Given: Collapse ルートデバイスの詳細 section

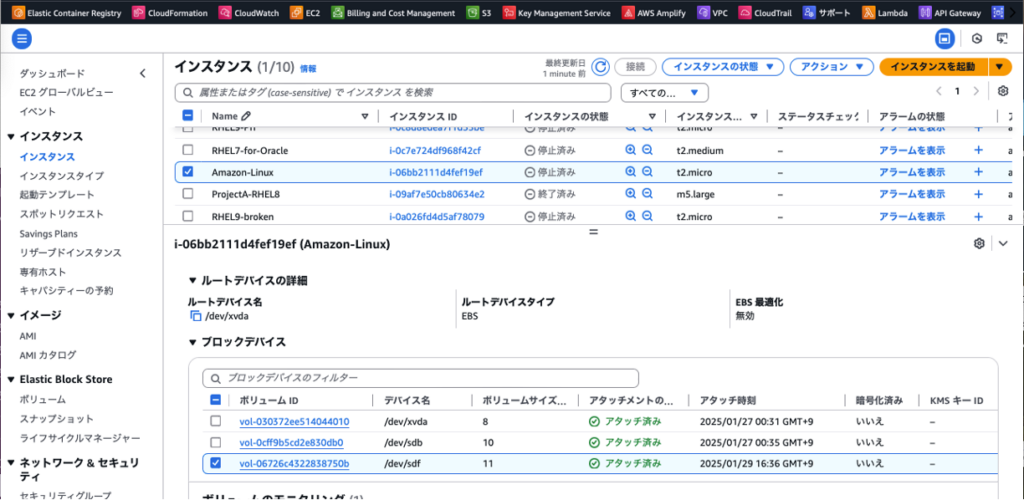Looking at the screenshot, I should pos(192,281).
